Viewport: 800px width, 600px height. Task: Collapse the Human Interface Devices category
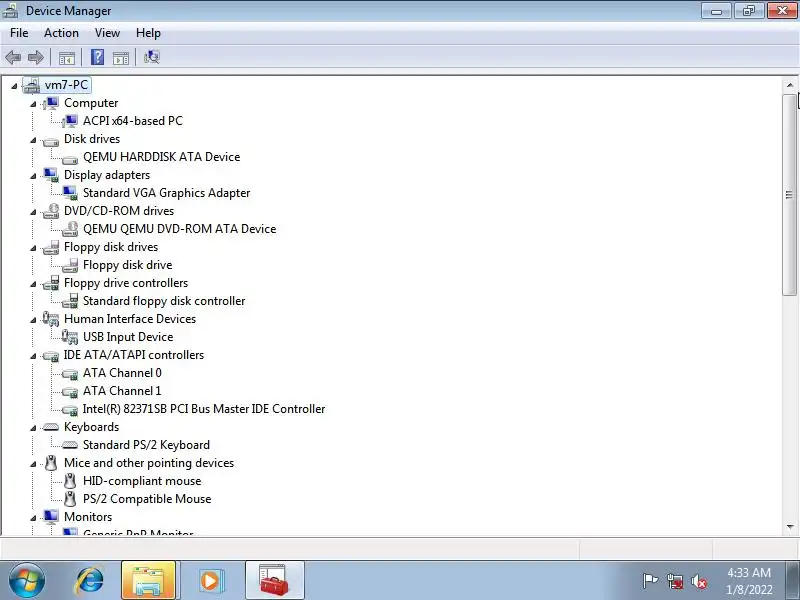point(33,320)
